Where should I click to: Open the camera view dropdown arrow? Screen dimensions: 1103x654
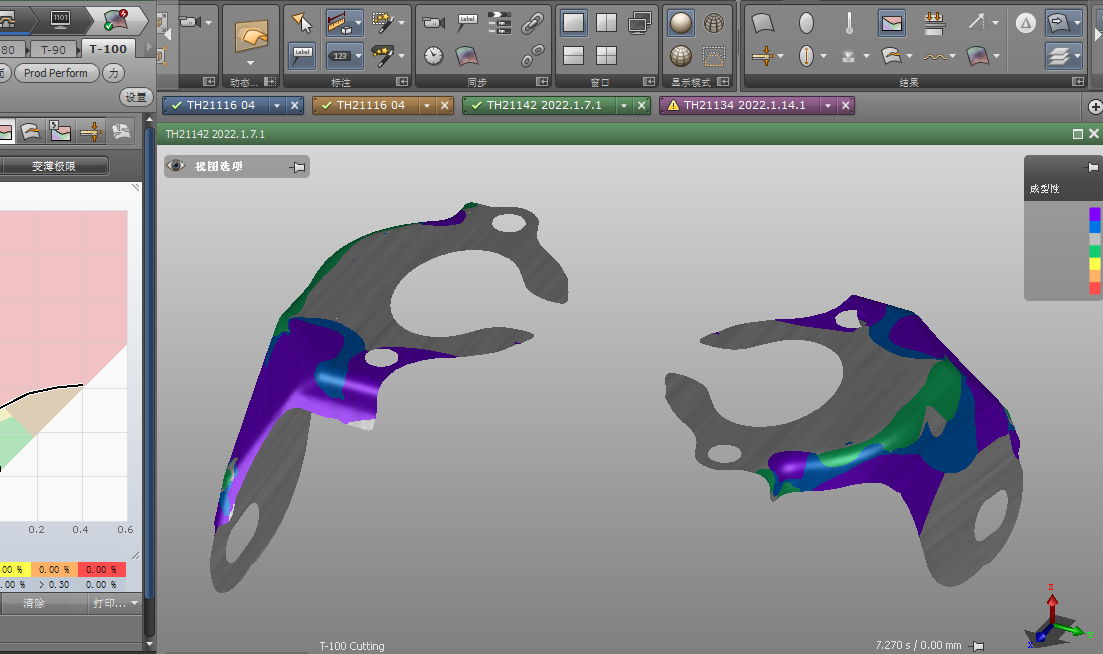(x=208, y=23)
